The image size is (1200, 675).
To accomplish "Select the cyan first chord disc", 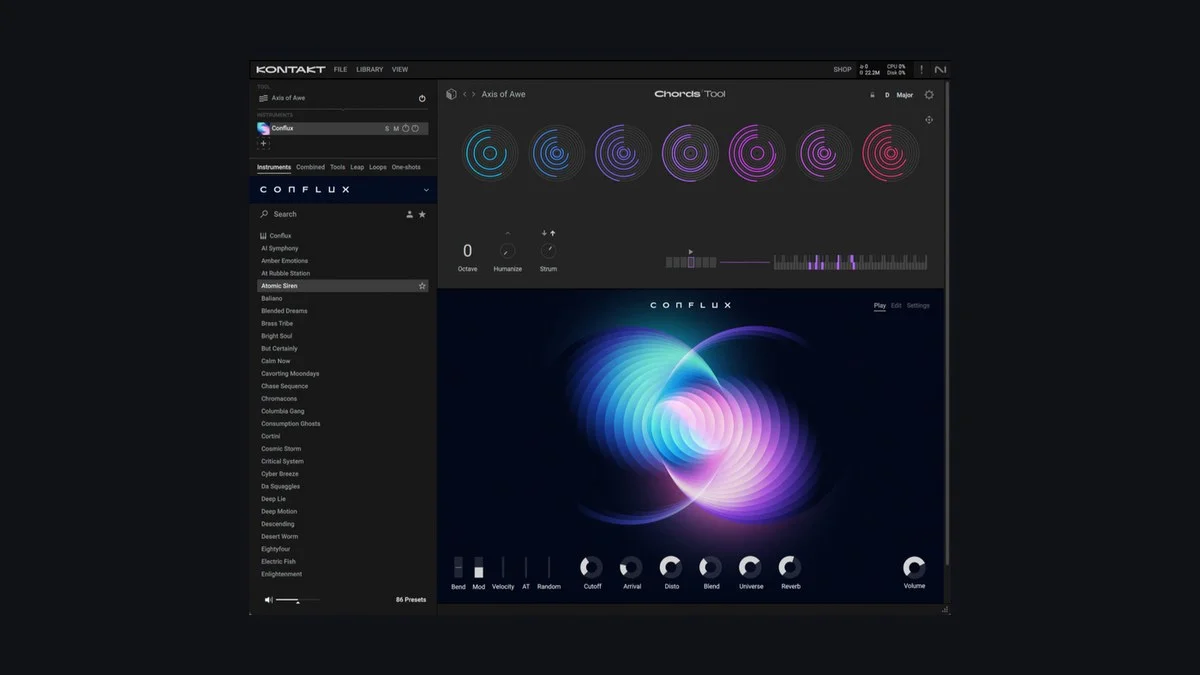I will coord(490,153).
